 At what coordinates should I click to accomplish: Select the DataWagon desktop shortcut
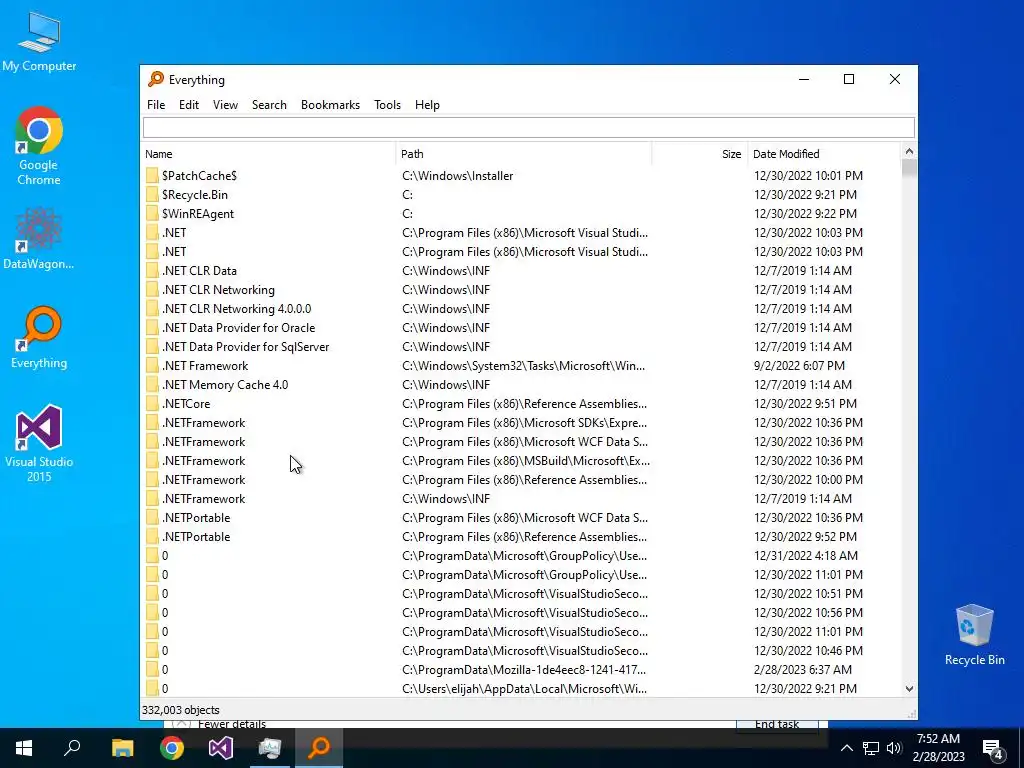pos(39,238)
